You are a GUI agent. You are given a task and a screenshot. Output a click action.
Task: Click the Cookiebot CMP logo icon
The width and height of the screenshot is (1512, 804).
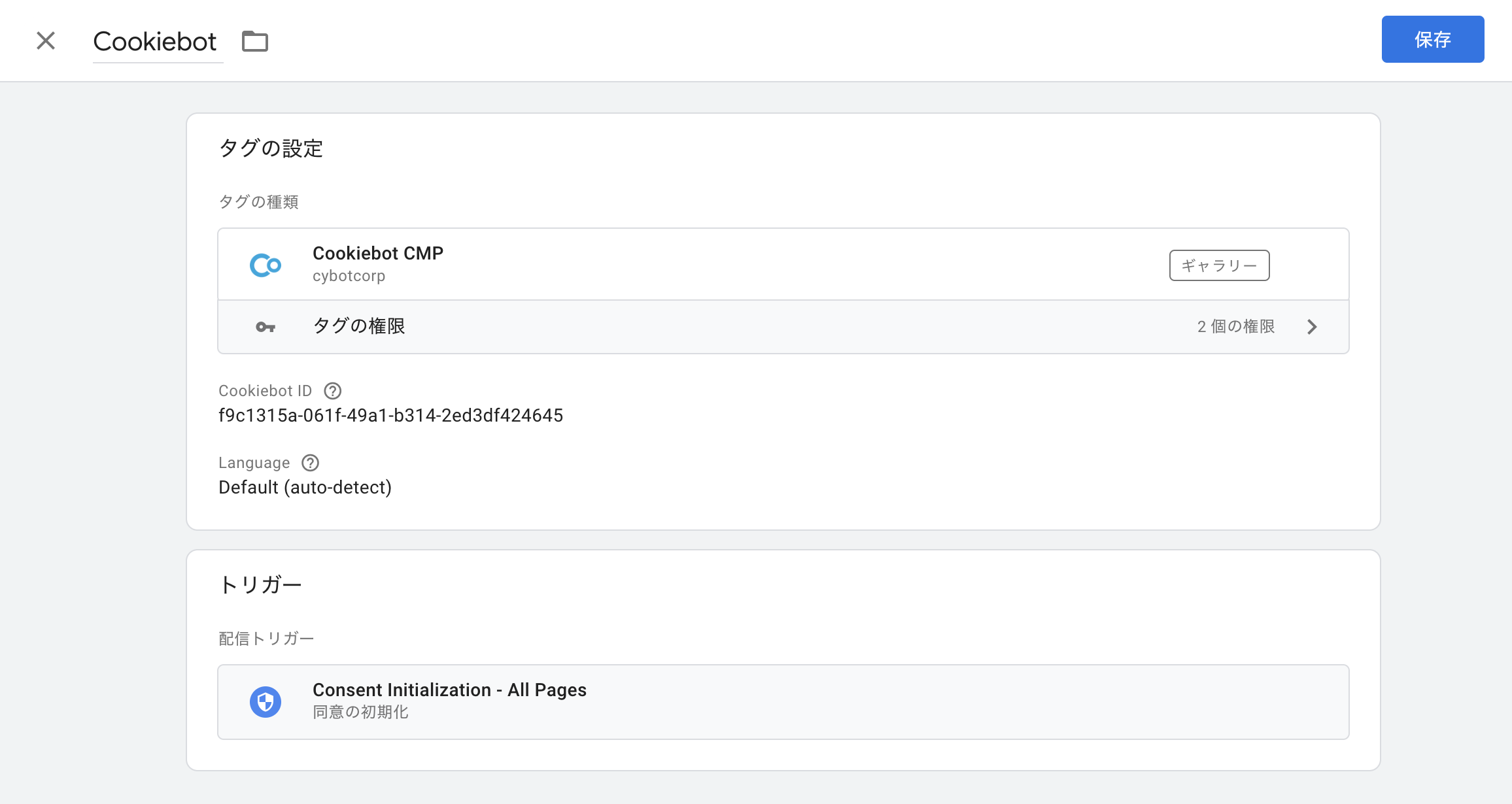[x=266, y=265]
